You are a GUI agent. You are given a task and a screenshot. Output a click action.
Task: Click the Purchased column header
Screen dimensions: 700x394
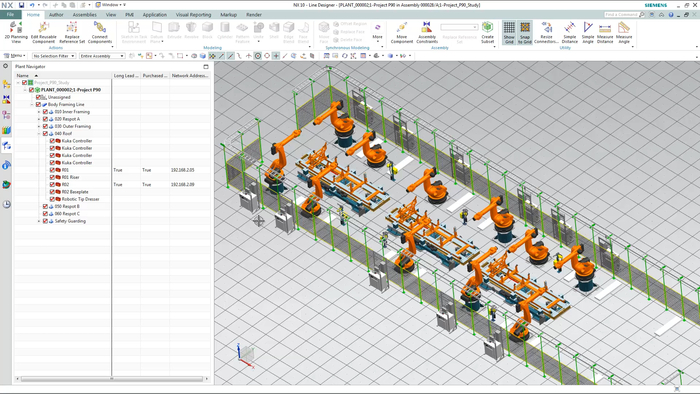(155, 75)
